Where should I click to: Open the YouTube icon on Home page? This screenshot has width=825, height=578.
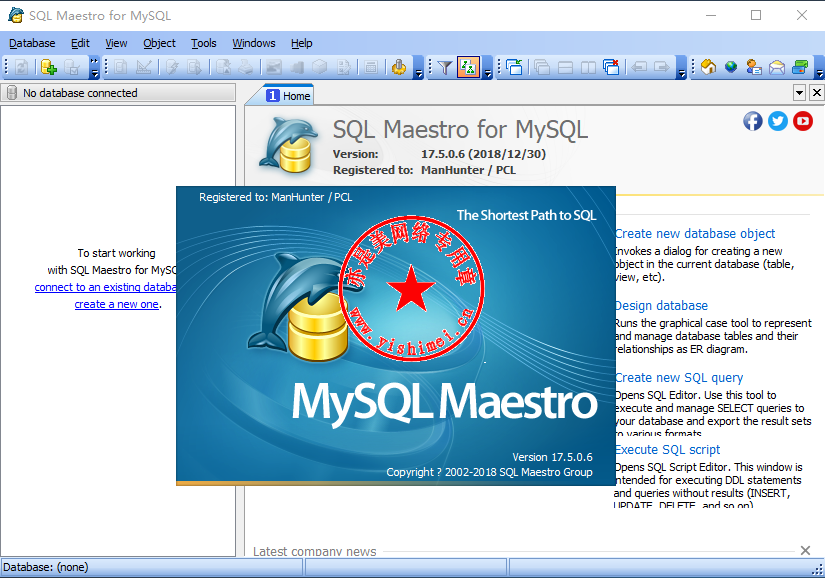[x=803, y=121]
